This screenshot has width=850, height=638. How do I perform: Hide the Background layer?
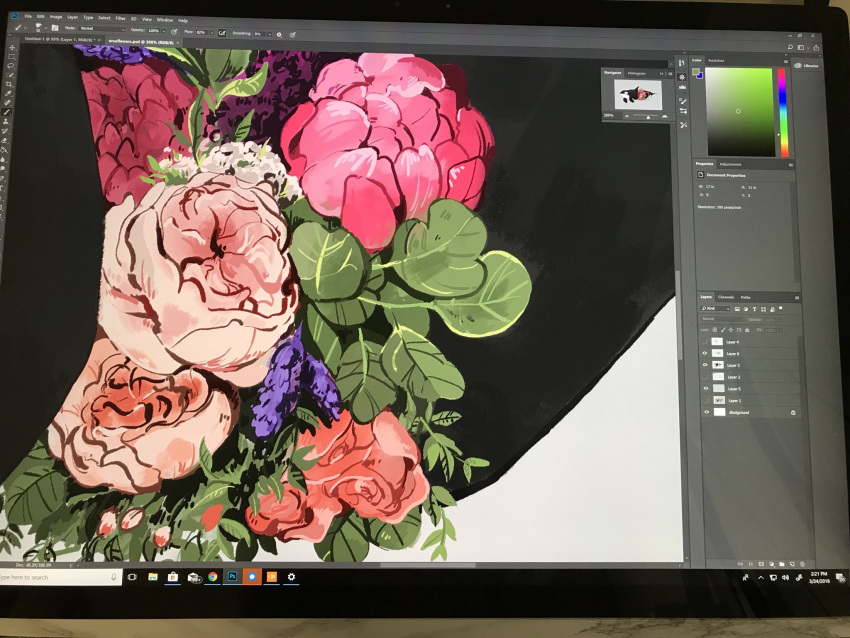(706, 413)
